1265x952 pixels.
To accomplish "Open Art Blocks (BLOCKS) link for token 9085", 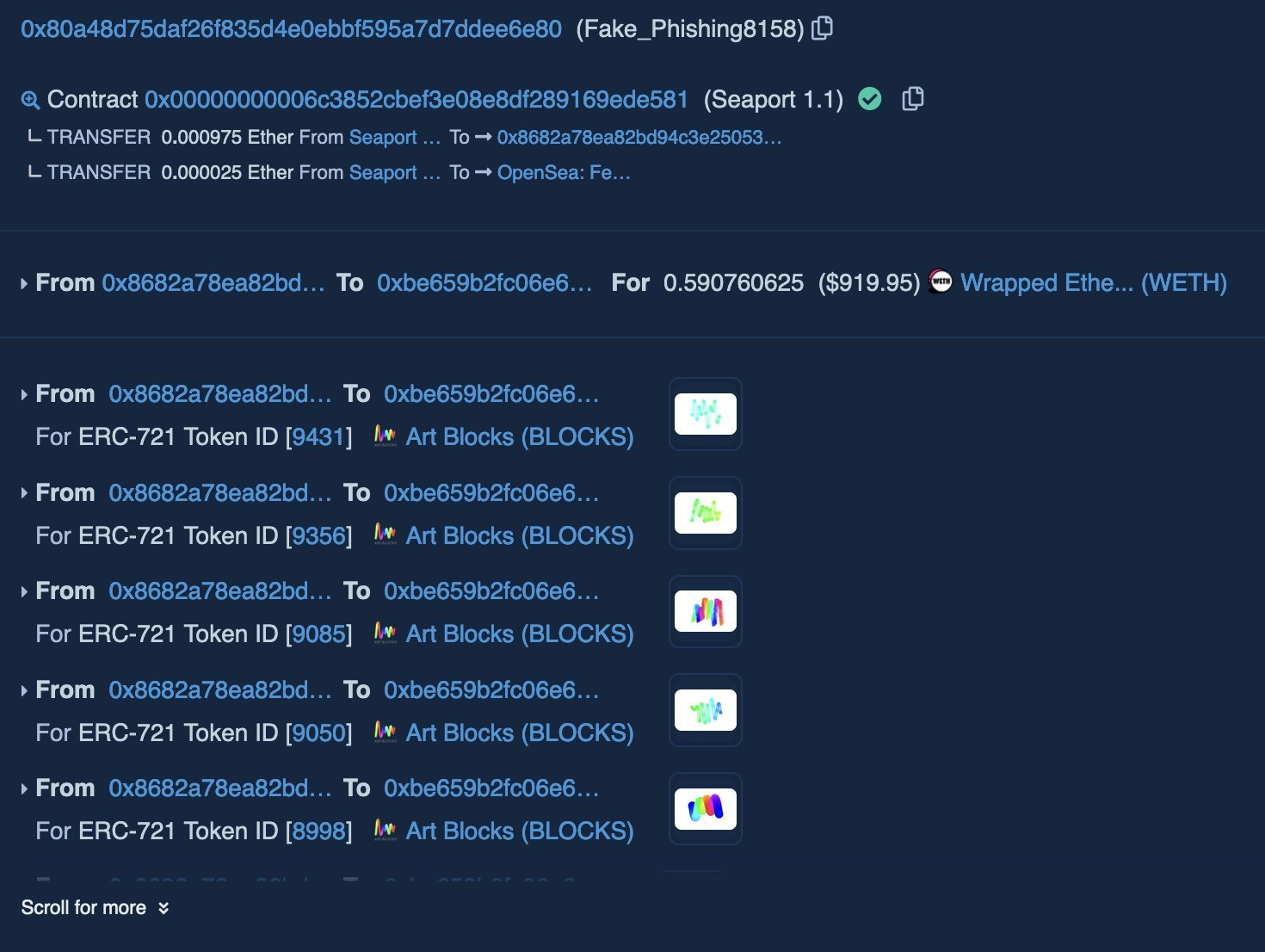I will click(520, 634).
